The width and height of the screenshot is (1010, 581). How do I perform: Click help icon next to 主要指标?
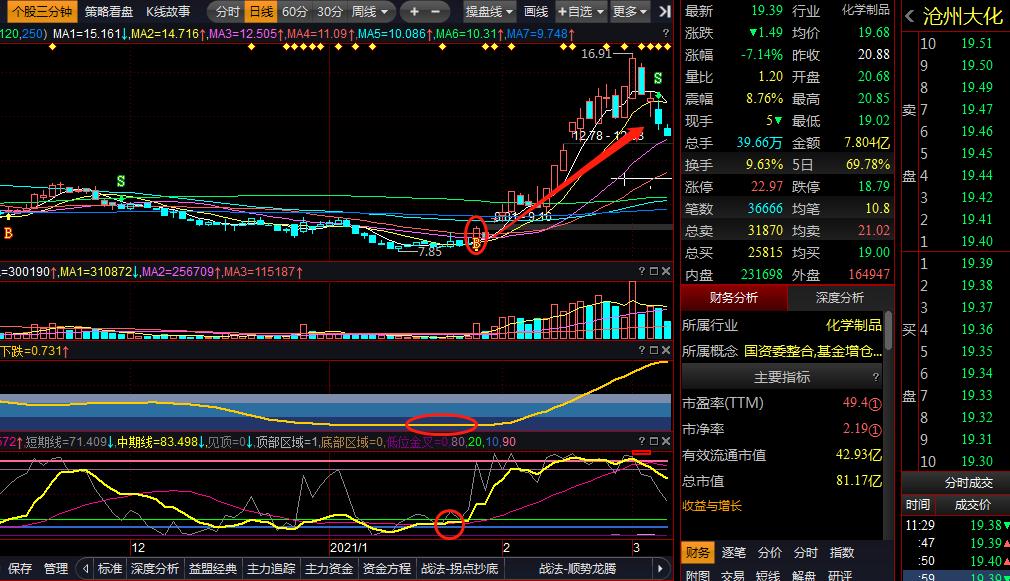876,377
